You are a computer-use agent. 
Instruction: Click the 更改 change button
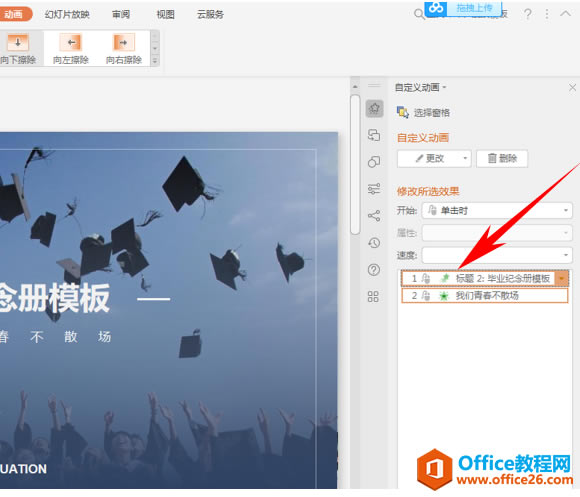click(434, 159)
